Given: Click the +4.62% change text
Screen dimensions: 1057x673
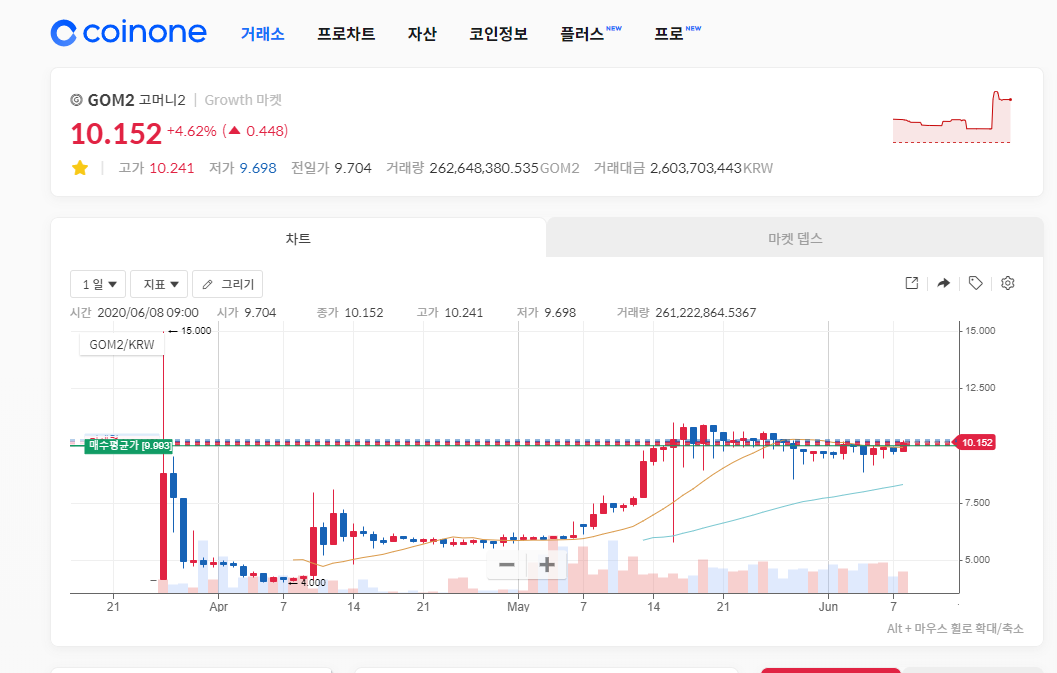Looking at the screenshot, I should [191, 131].
